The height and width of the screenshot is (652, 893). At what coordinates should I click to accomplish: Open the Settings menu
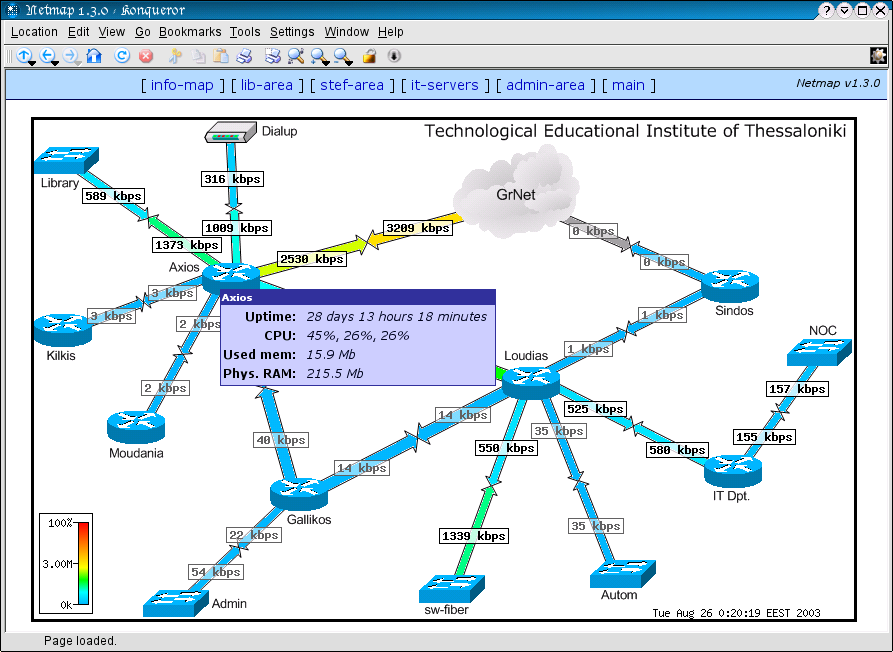(292, 32)
